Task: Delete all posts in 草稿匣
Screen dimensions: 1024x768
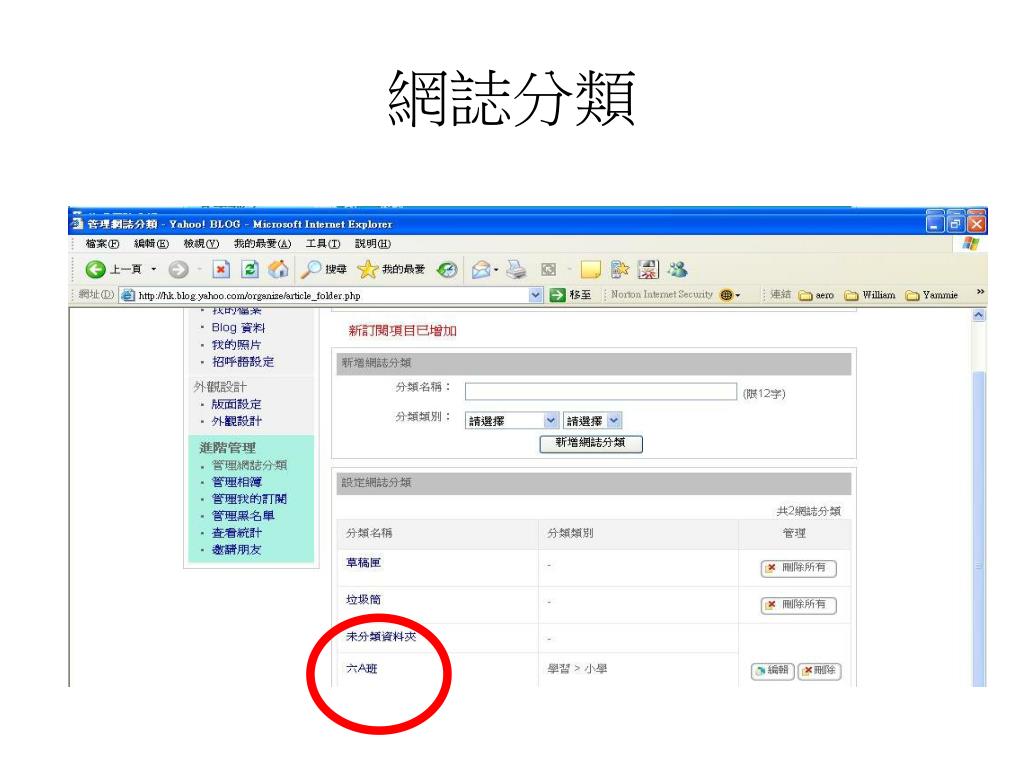Action: click(x=798, y=568)
